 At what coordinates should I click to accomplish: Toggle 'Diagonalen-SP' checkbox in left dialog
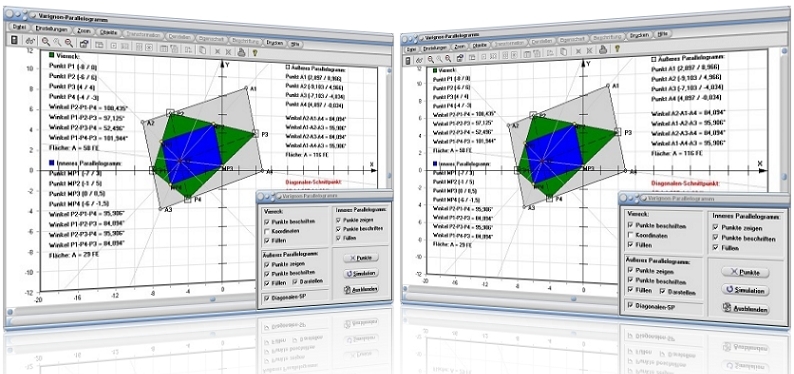[x=266, y=298]
